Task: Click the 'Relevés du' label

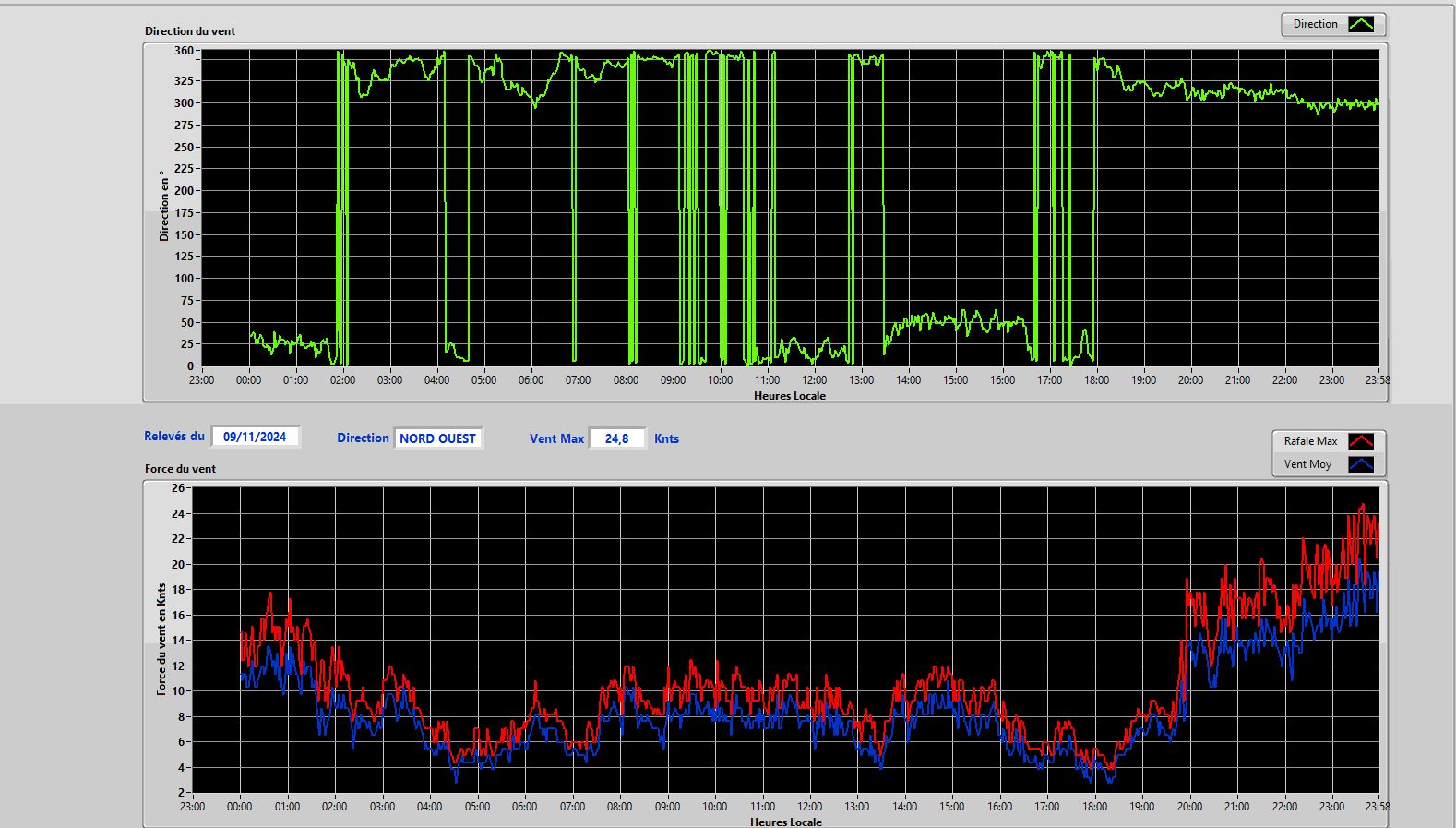Action: pyautogui.click(x=174, y=436)
